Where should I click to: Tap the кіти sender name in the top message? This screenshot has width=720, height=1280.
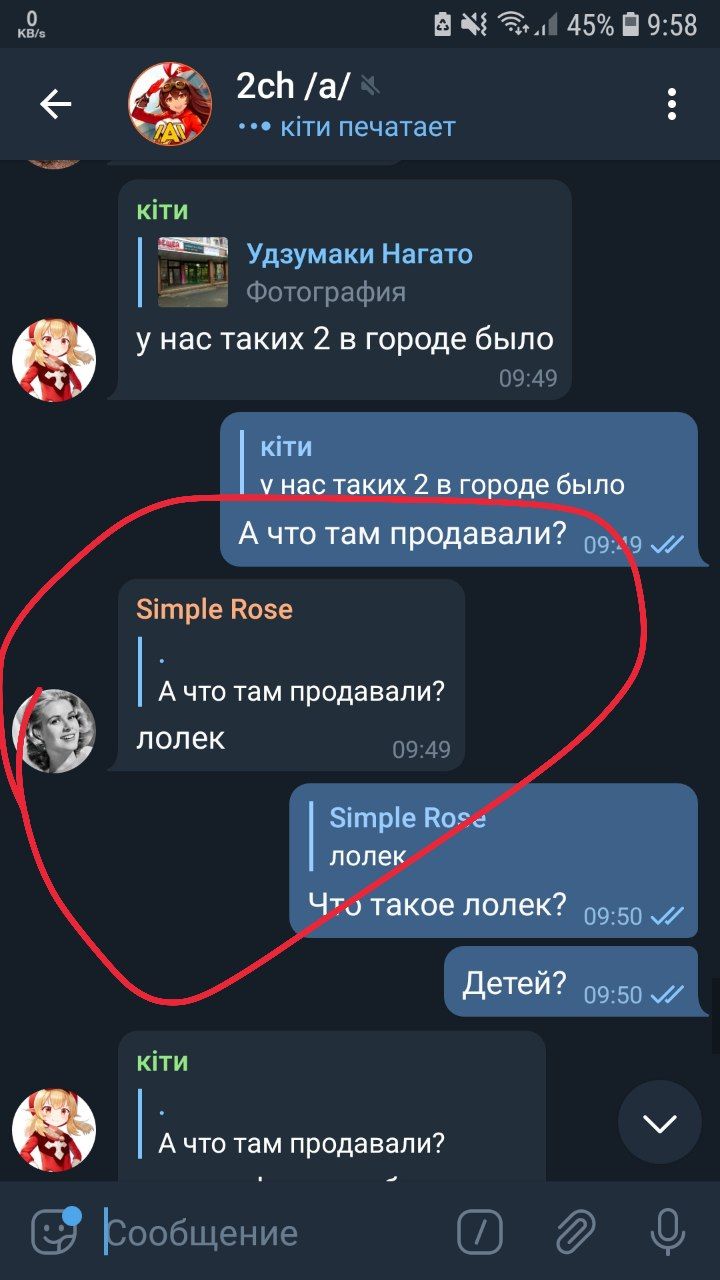(x=162, y=210)
